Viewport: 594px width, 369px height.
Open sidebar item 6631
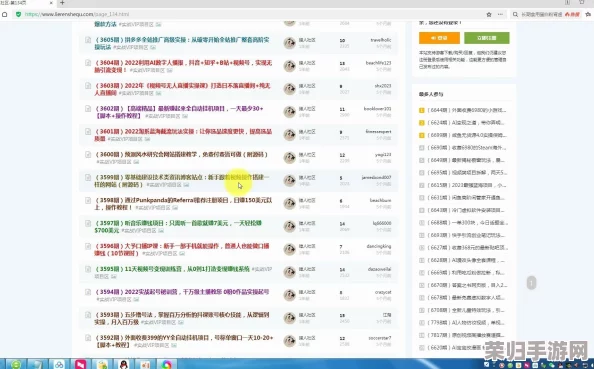466,198
